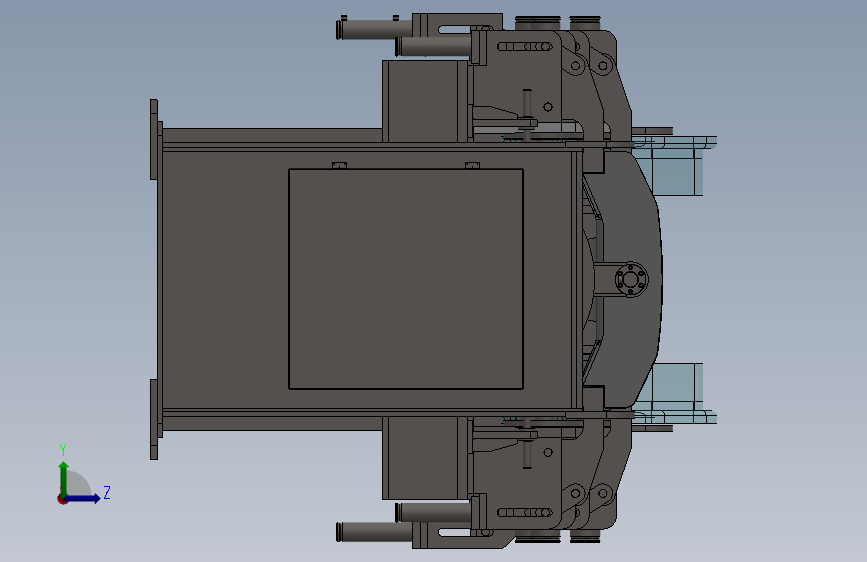867x562 pixels.
Task: Select the lower rectangular box block below the body
Action: click(x=425, y=458)
